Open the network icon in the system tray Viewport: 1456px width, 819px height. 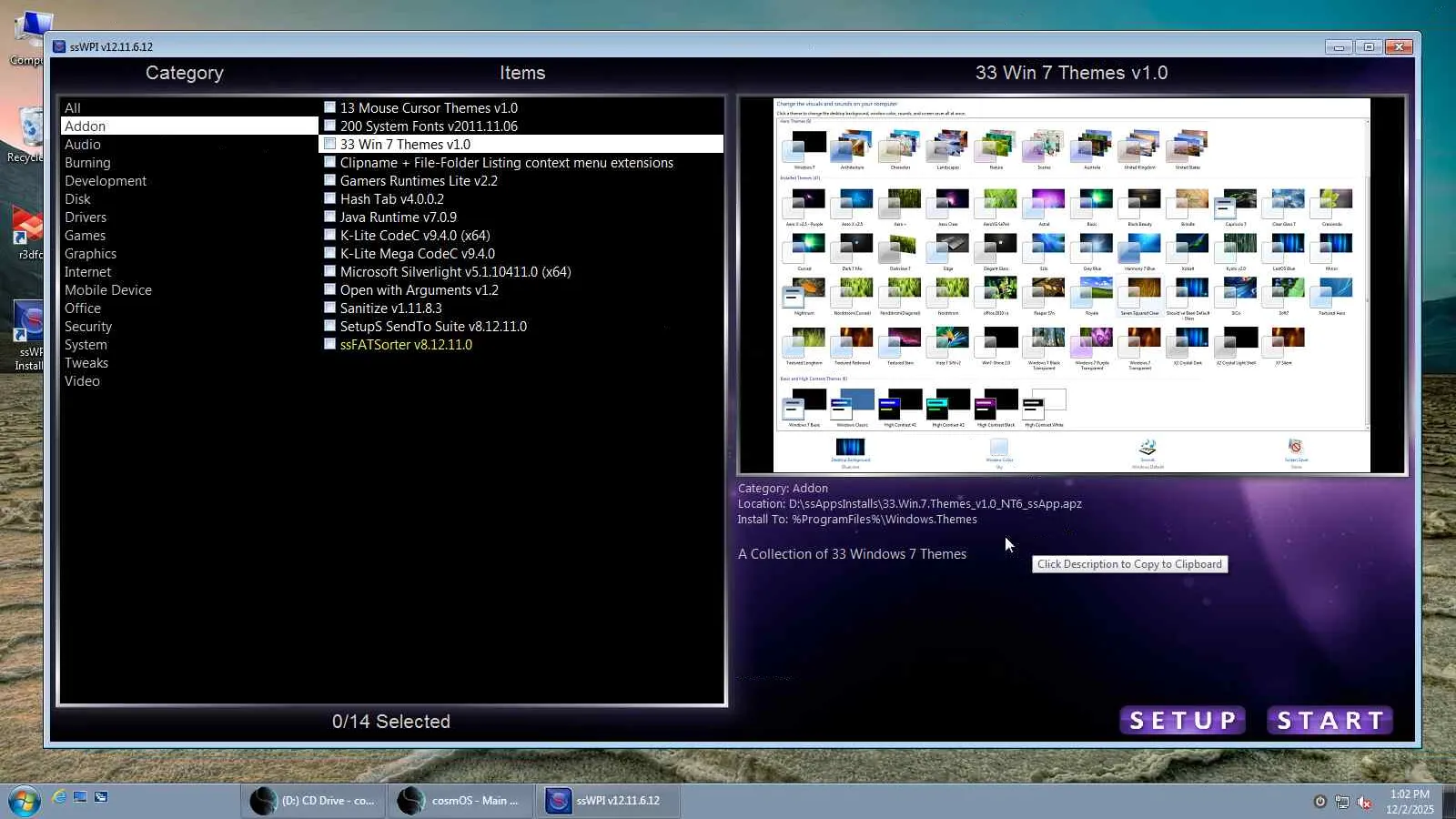[x=1341, y=802]
